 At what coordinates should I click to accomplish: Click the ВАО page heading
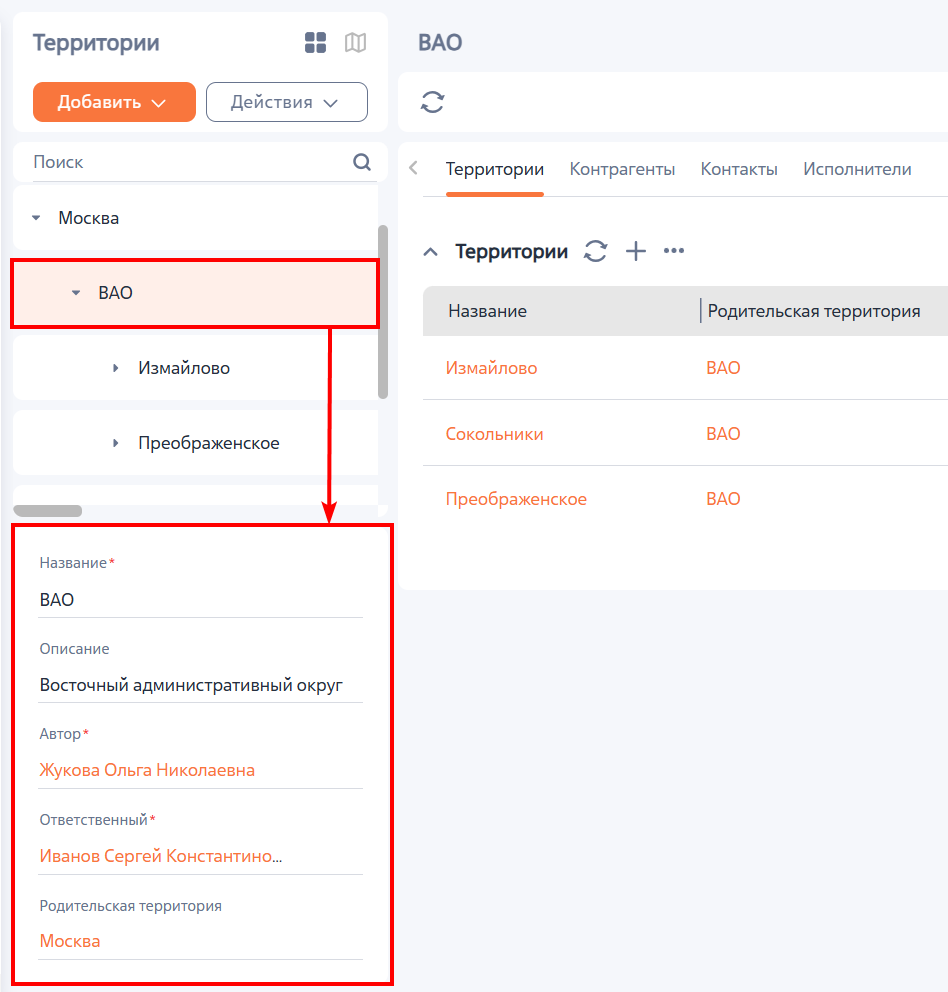coord(440,43)
